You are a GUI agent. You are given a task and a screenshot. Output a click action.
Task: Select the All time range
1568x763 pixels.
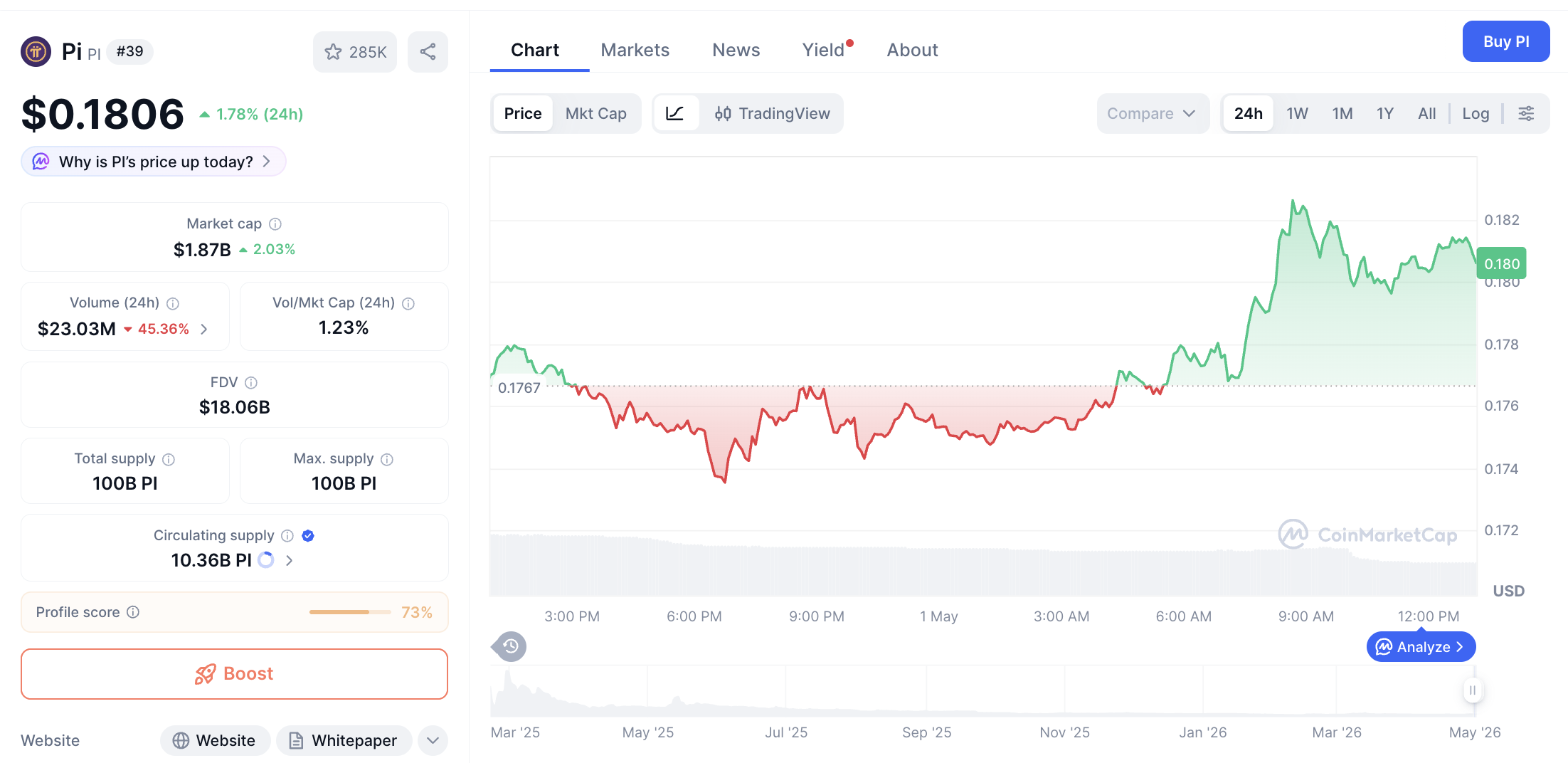(x=1426, y=113)
